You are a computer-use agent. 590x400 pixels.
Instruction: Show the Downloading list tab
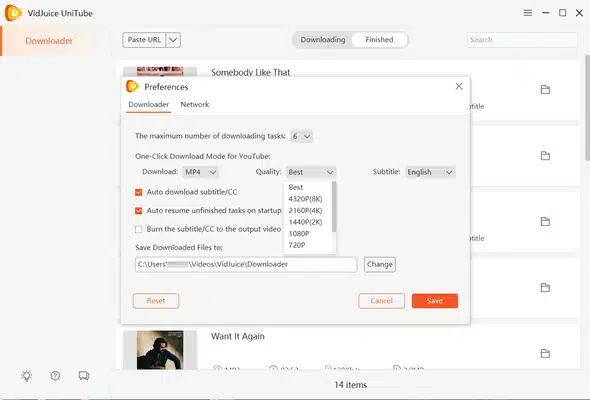[x=322, y=40]
